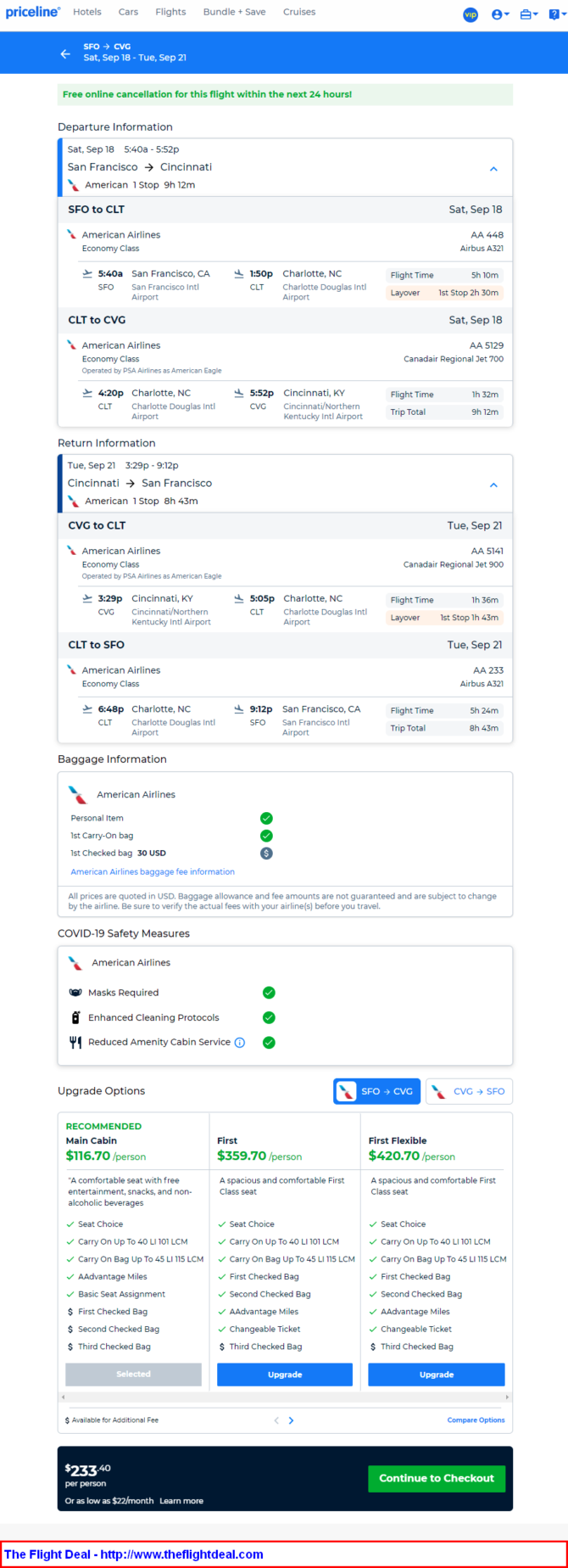
Task: Click the Enhanced Cleaning Protocols green checkmark
Action: 269,1017
